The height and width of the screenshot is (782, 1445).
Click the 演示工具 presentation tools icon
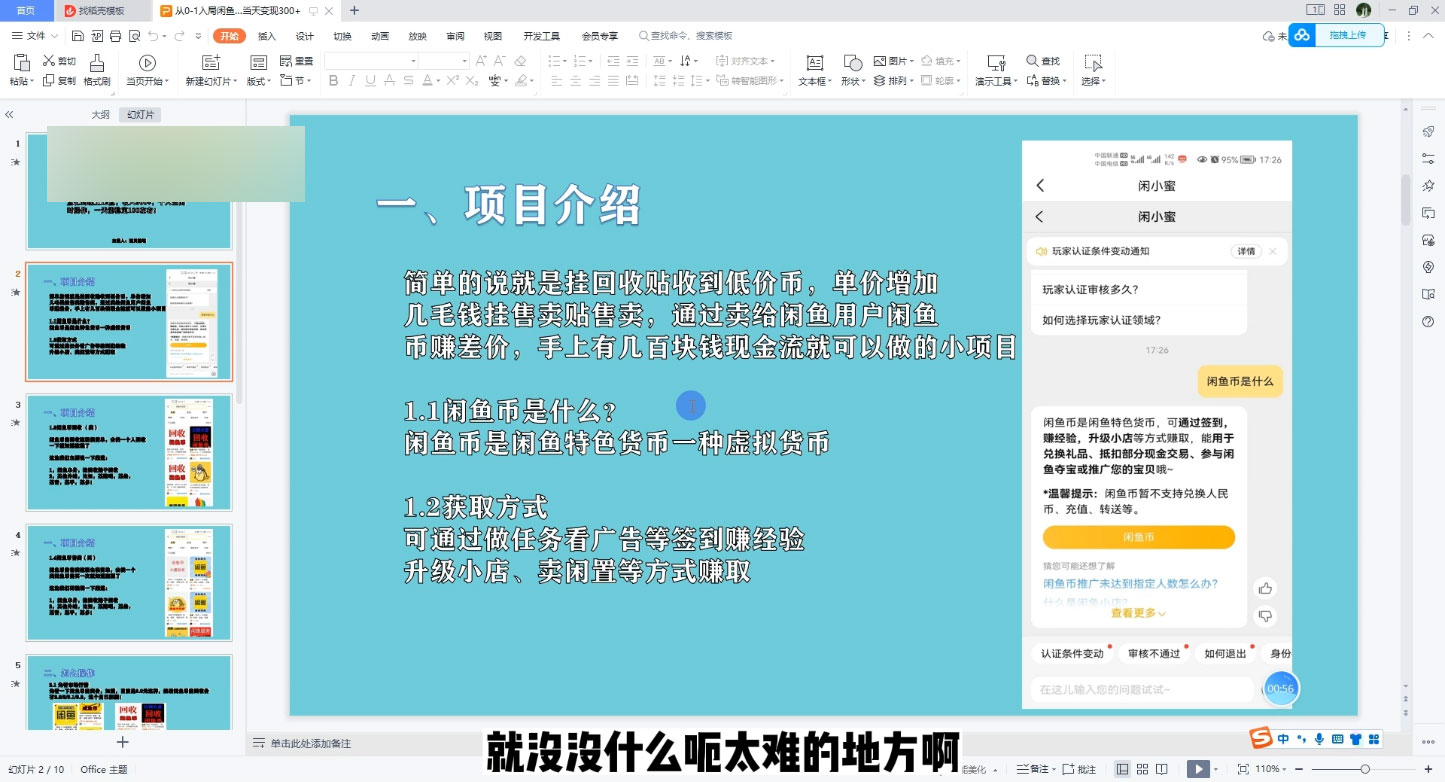[994, 63]
